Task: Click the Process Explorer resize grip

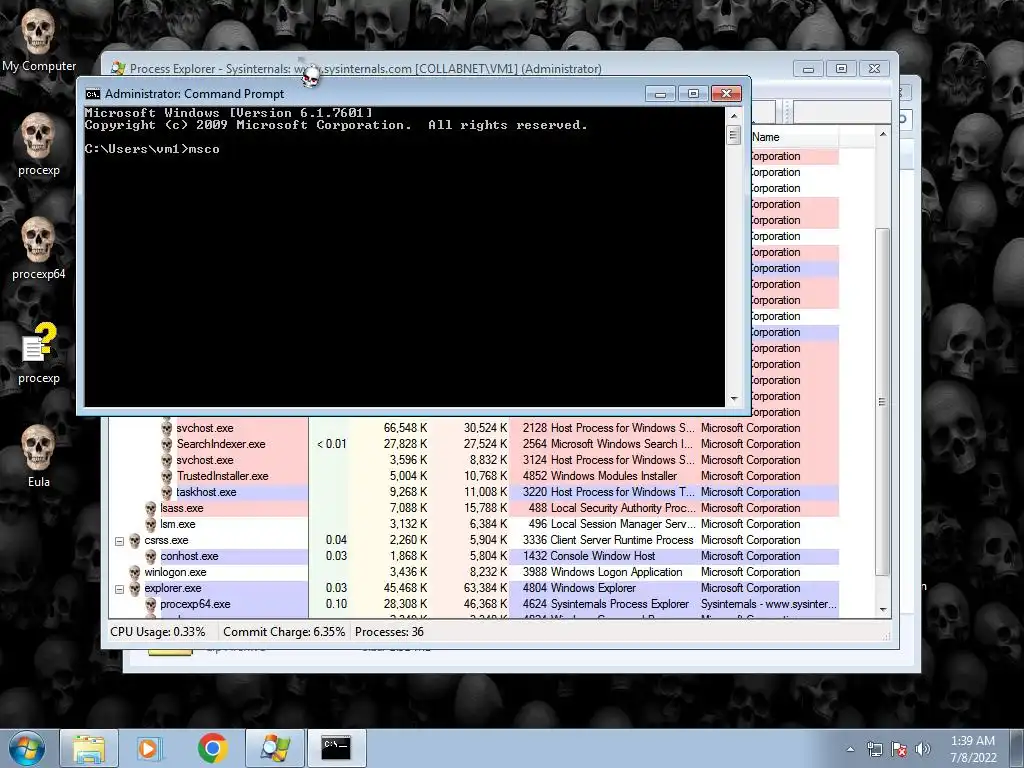Action: [x=886, y=635]
